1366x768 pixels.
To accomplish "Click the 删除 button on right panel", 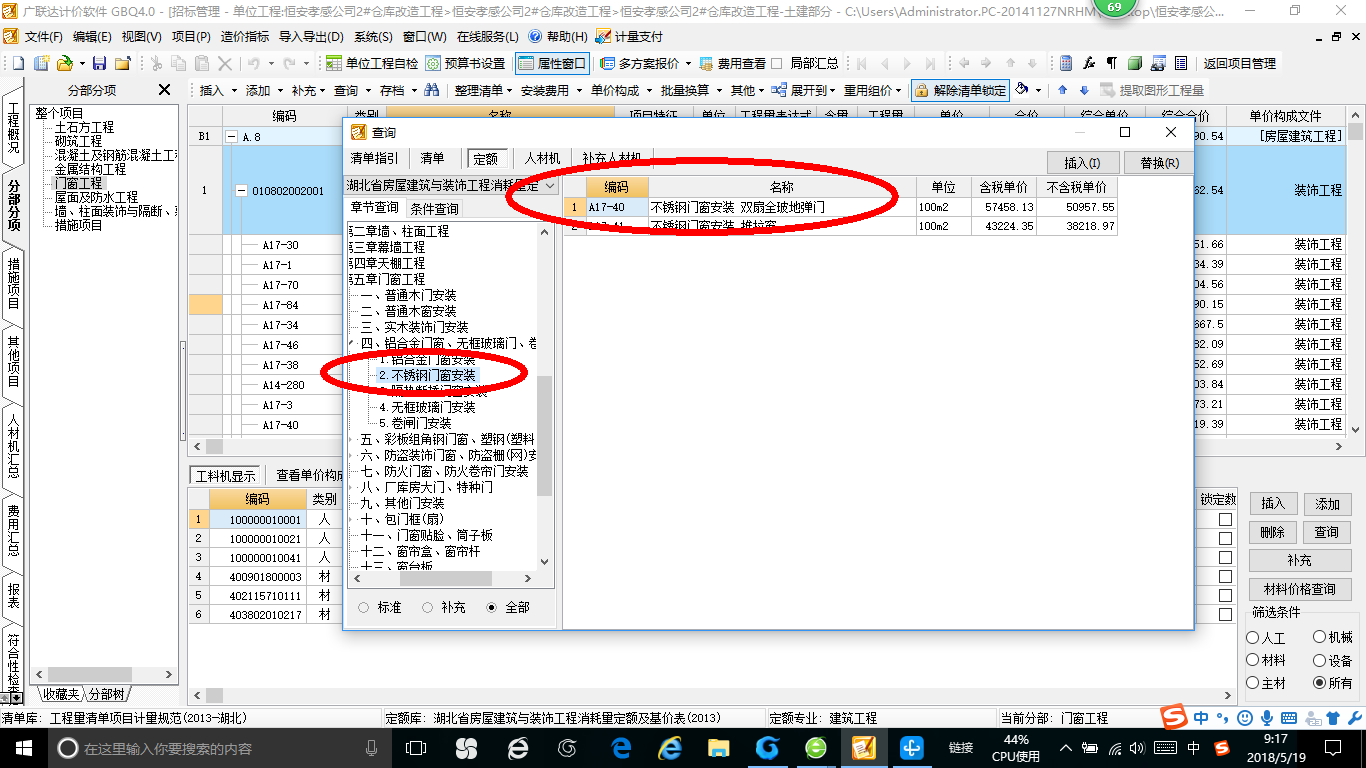I will 1272,532.
